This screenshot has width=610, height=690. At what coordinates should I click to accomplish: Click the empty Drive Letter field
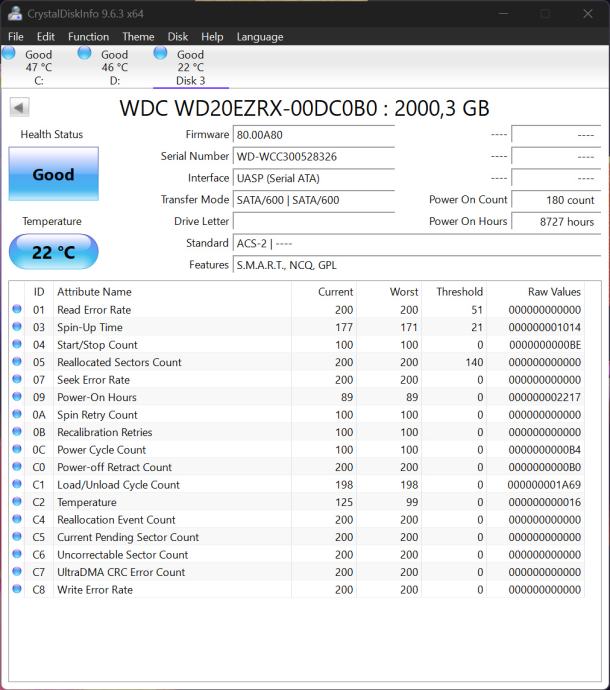(313, 221)
